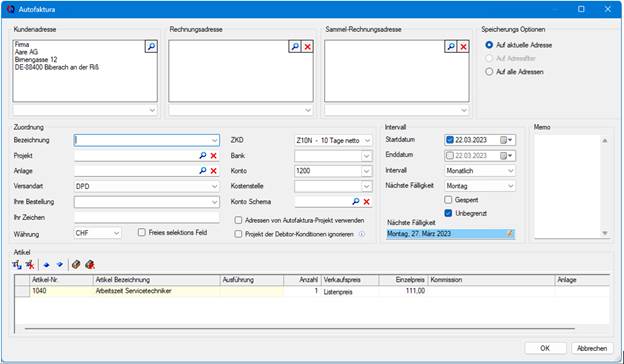624x364 pixels.
Task: Check the Gesperrt checkbox
Action: pyautogui.click(x=448, y=199)
